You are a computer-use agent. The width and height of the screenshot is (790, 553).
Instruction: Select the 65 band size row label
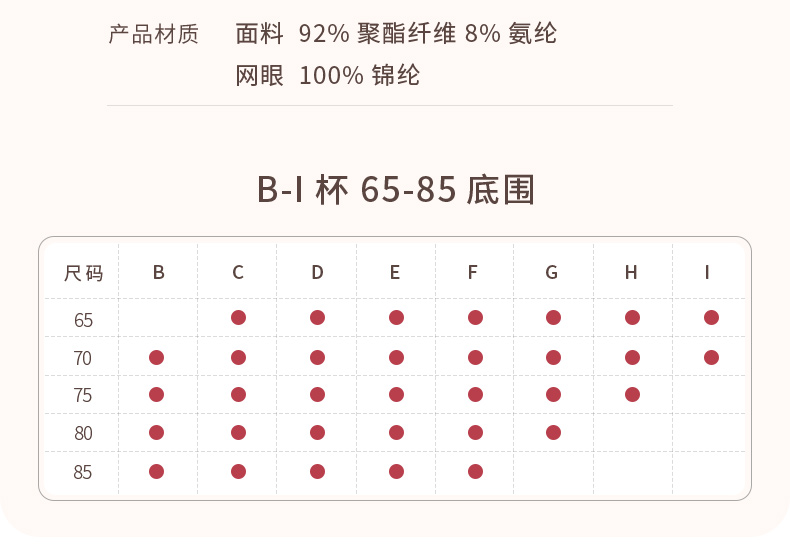[x=83, y=320]
